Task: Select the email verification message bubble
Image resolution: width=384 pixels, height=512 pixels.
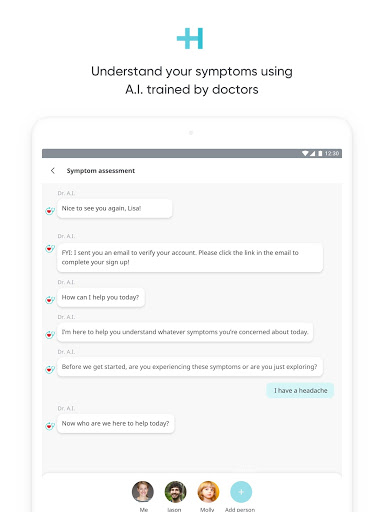Action: point(190,258)
